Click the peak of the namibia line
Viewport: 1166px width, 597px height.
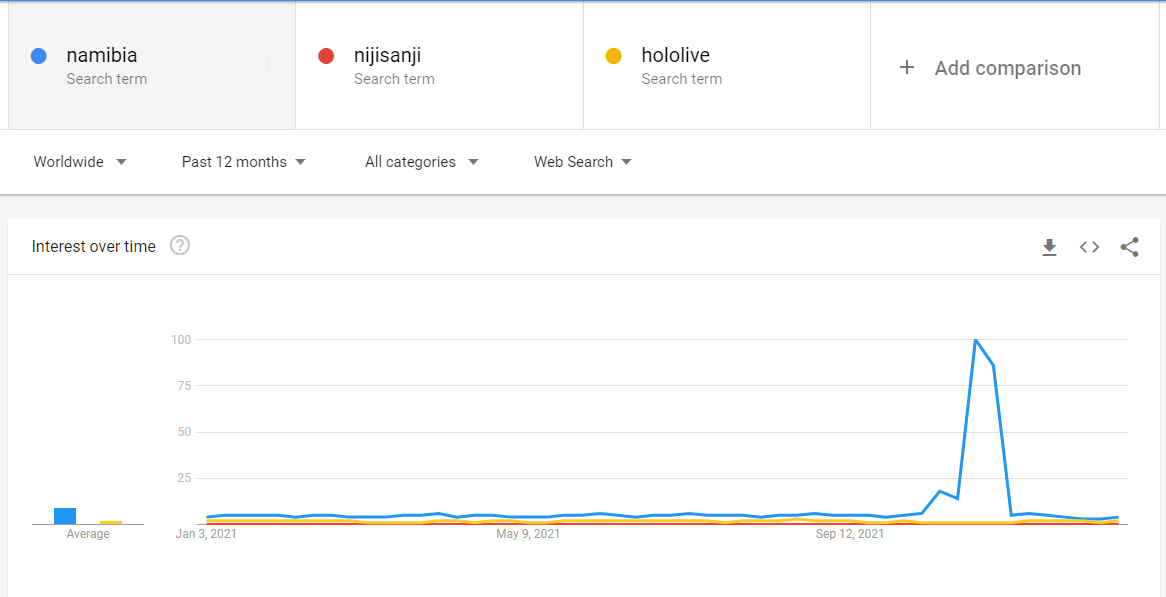pyautogui.click(x=975, y=340)
